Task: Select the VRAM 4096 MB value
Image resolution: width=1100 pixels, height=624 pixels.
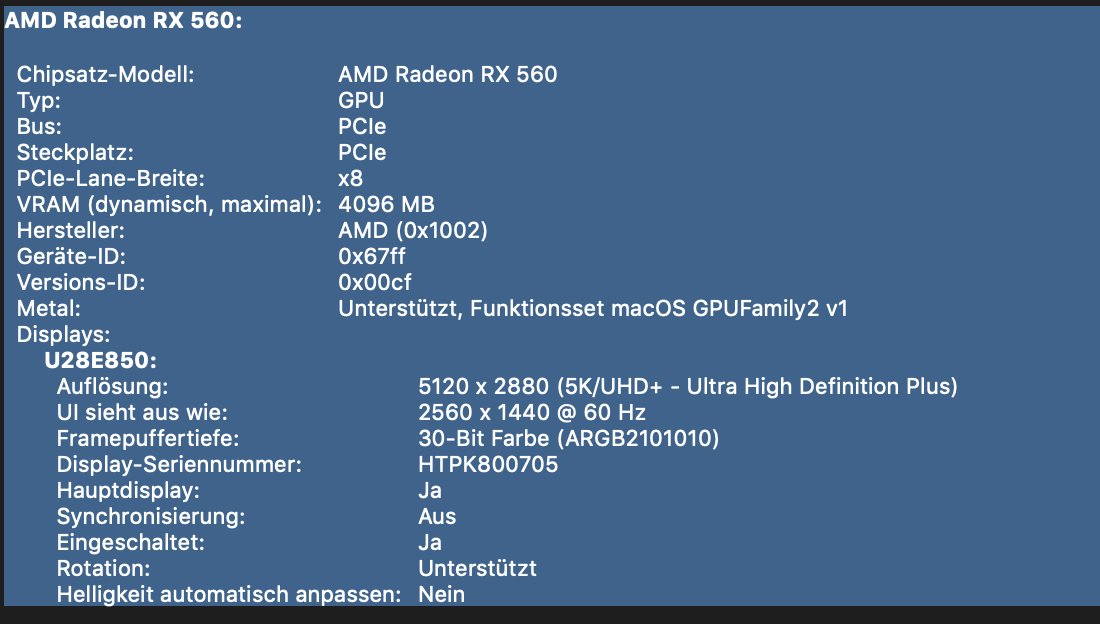Action: tap(386, 205)
